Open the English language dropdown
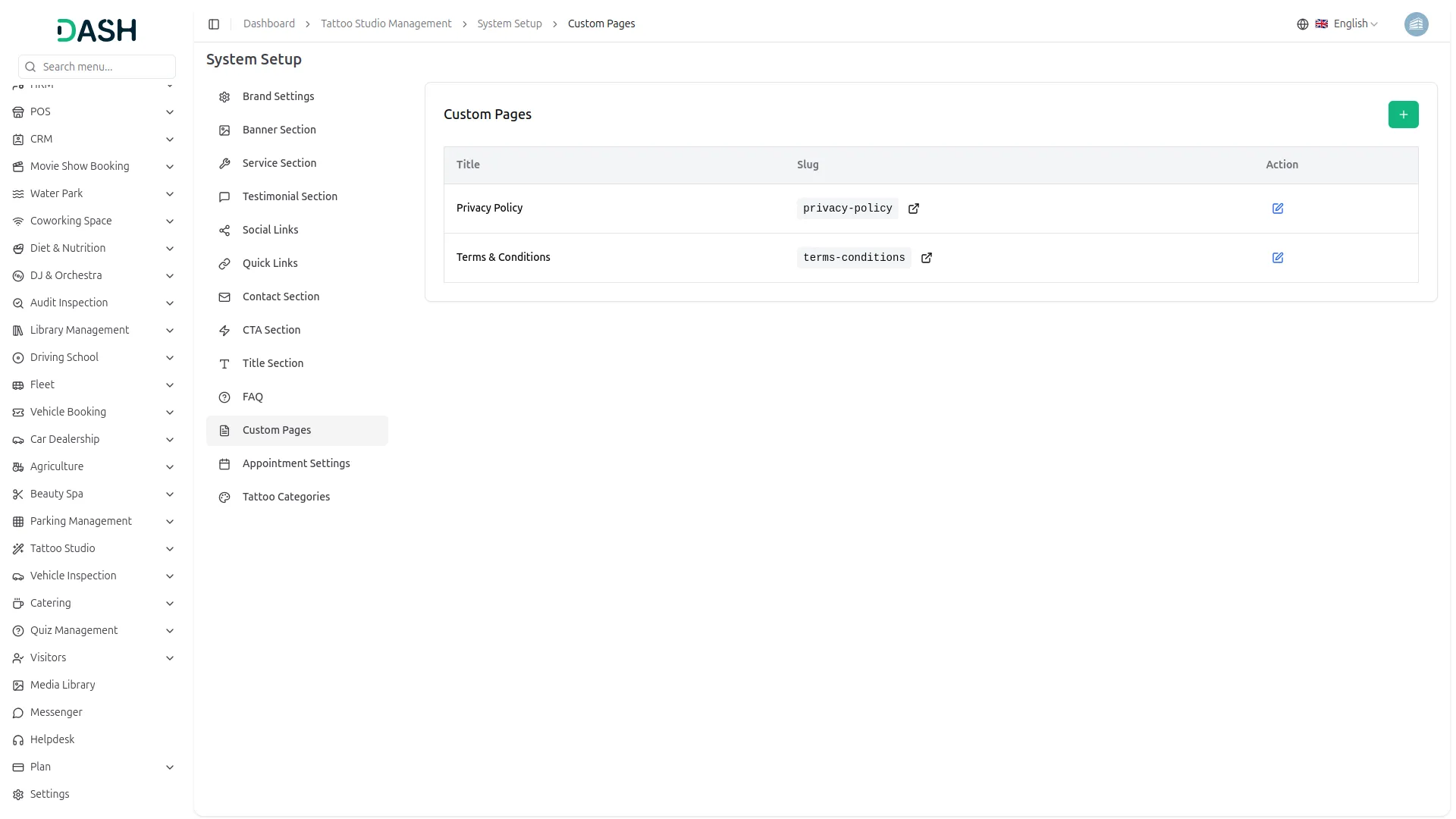 tap(1354, 24)
